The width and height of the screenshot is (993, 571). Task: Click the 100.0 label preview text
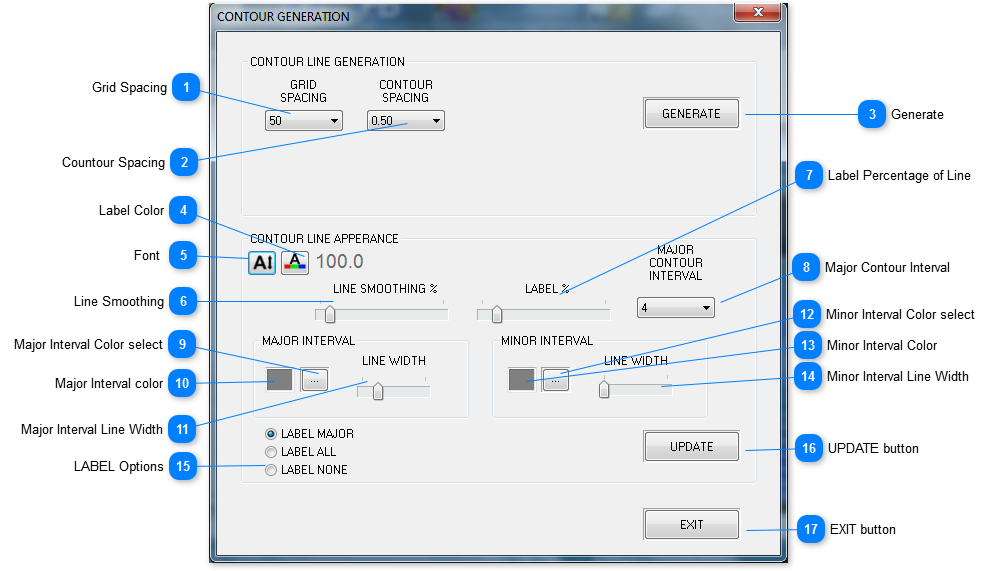(339, 261)
